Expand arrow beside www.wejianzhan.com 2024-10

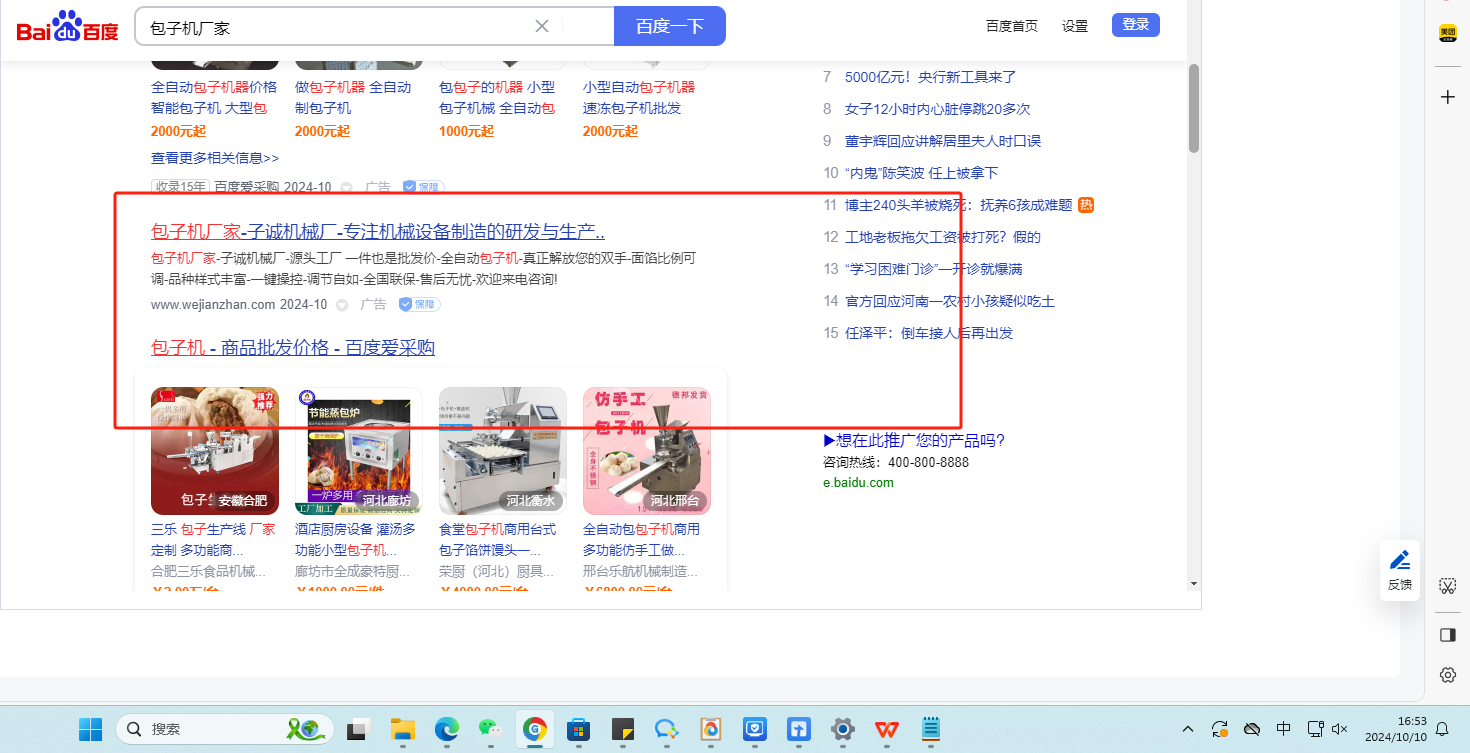(x=342, y=305)
